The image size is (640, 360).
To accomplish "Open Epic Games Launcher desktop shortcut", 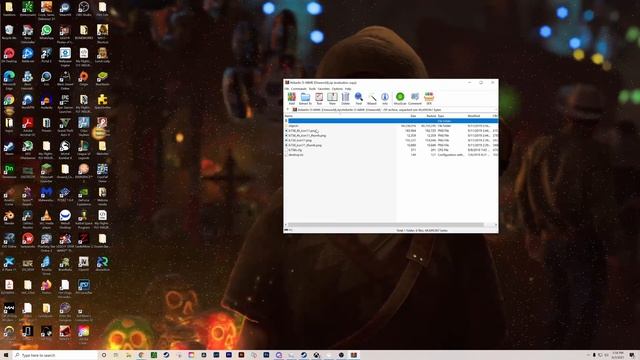I will 65,102.
